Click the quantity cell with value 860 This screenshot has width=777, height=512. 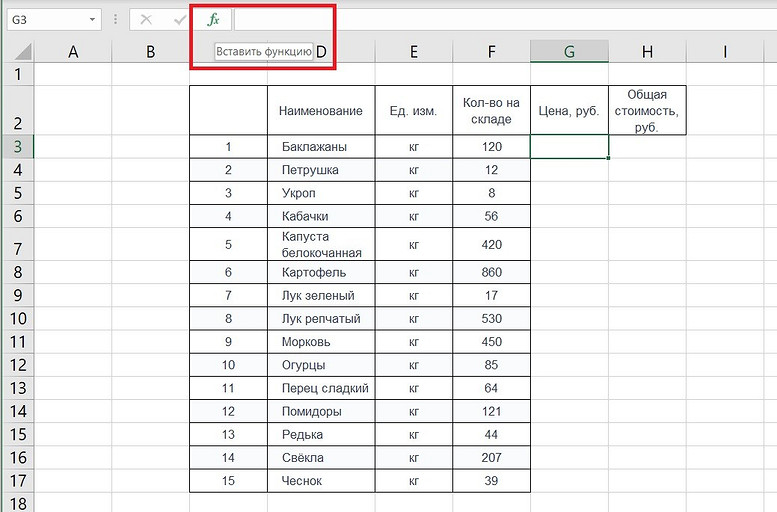click(x=491, y=273)
